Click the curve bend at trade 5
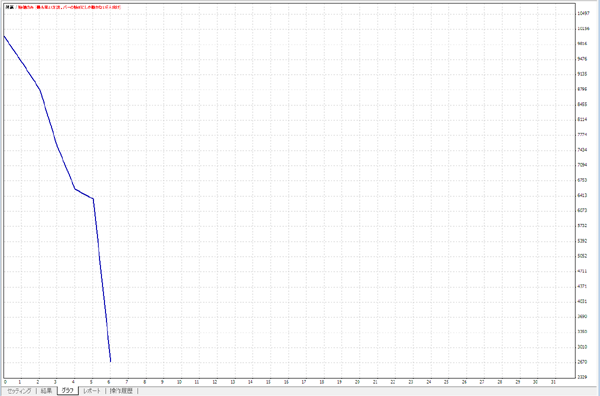The width and height of the screenshot is (600, 396). [x=93, y=199]
